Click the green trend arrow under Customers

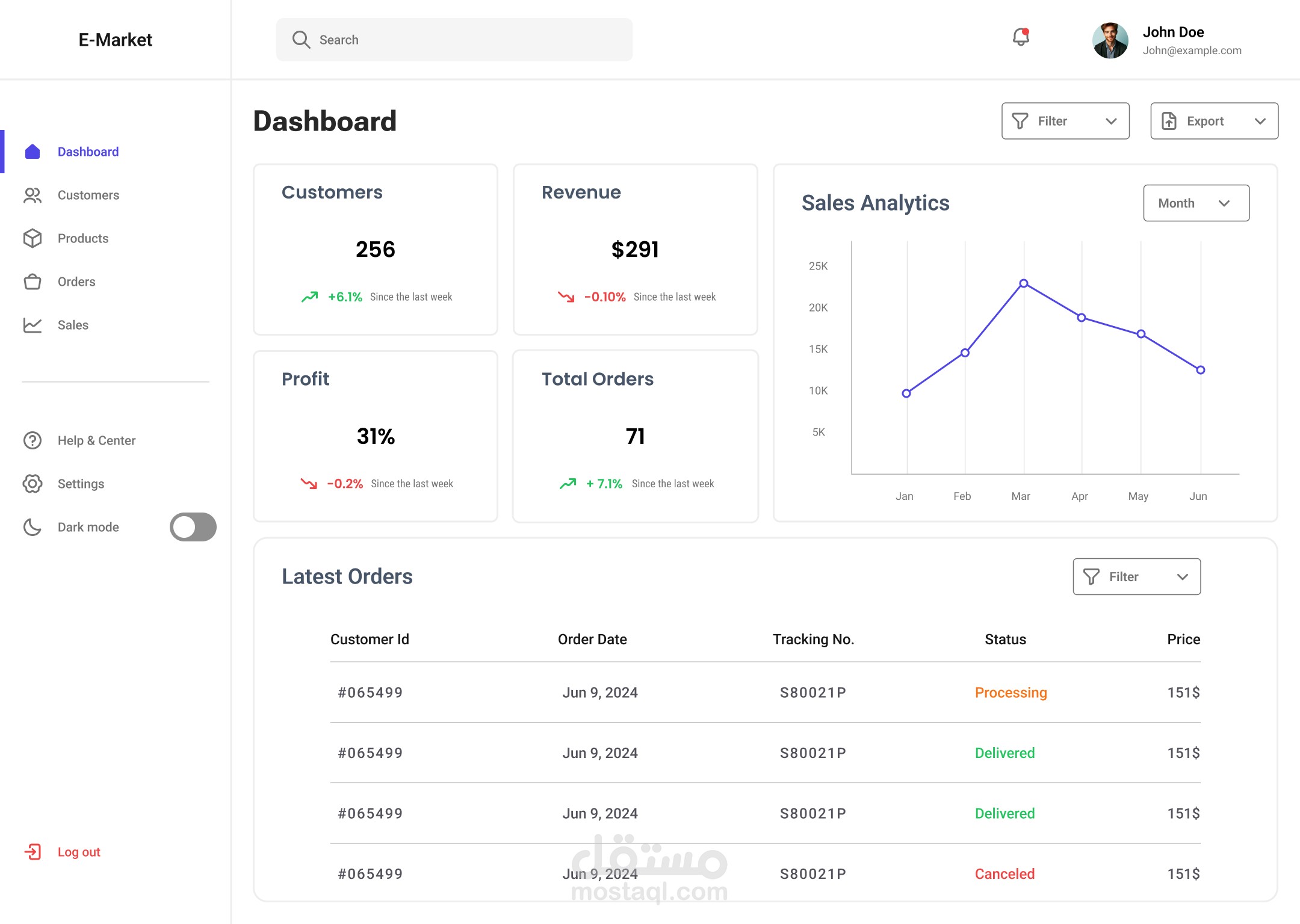(309, 297)
